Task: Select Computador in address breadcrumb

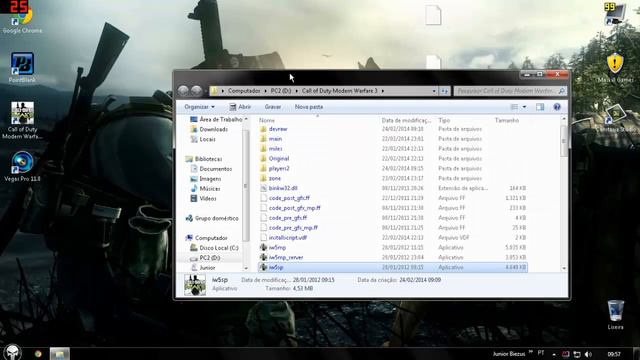Action: 244,91
